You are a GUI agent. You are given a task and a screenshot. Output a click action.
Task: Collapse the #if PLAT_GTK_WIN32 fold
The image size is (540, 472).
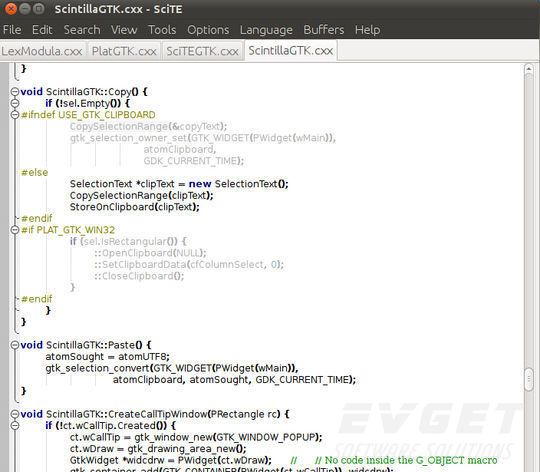14,230
